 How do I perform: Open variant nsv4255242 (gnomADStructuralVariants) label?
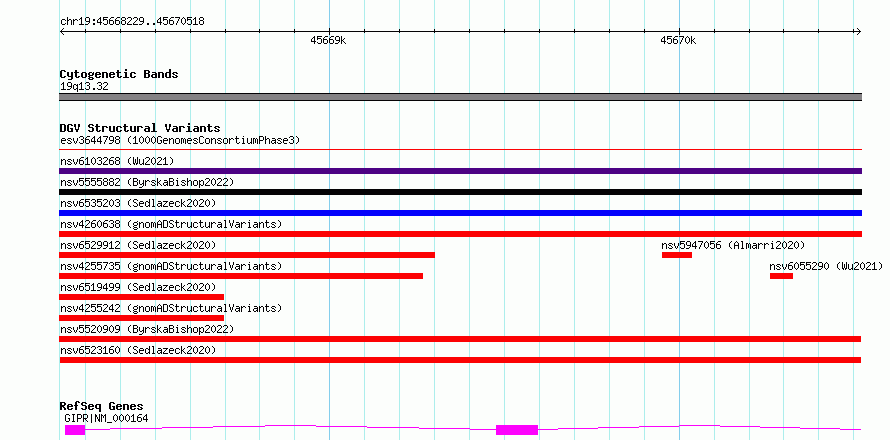tap(171, 308)
